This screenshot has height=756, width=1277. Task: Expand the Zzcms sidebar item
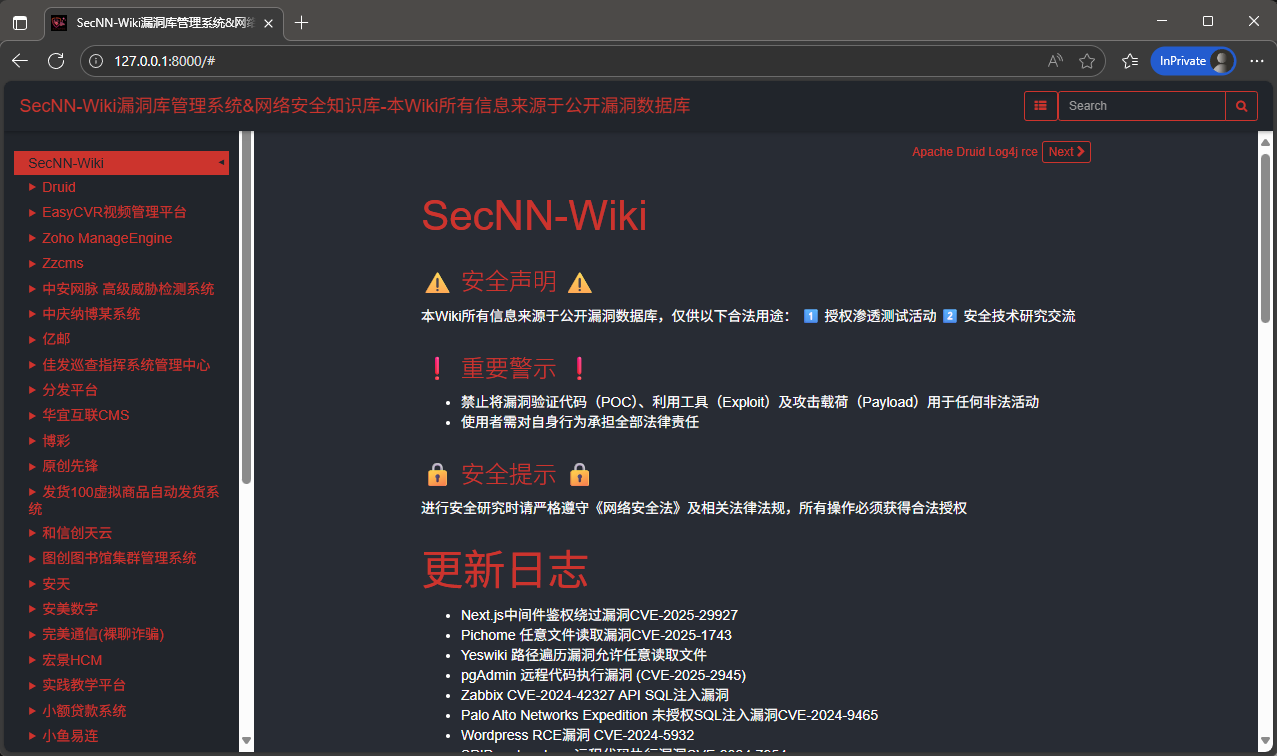[x=56, y=263]
